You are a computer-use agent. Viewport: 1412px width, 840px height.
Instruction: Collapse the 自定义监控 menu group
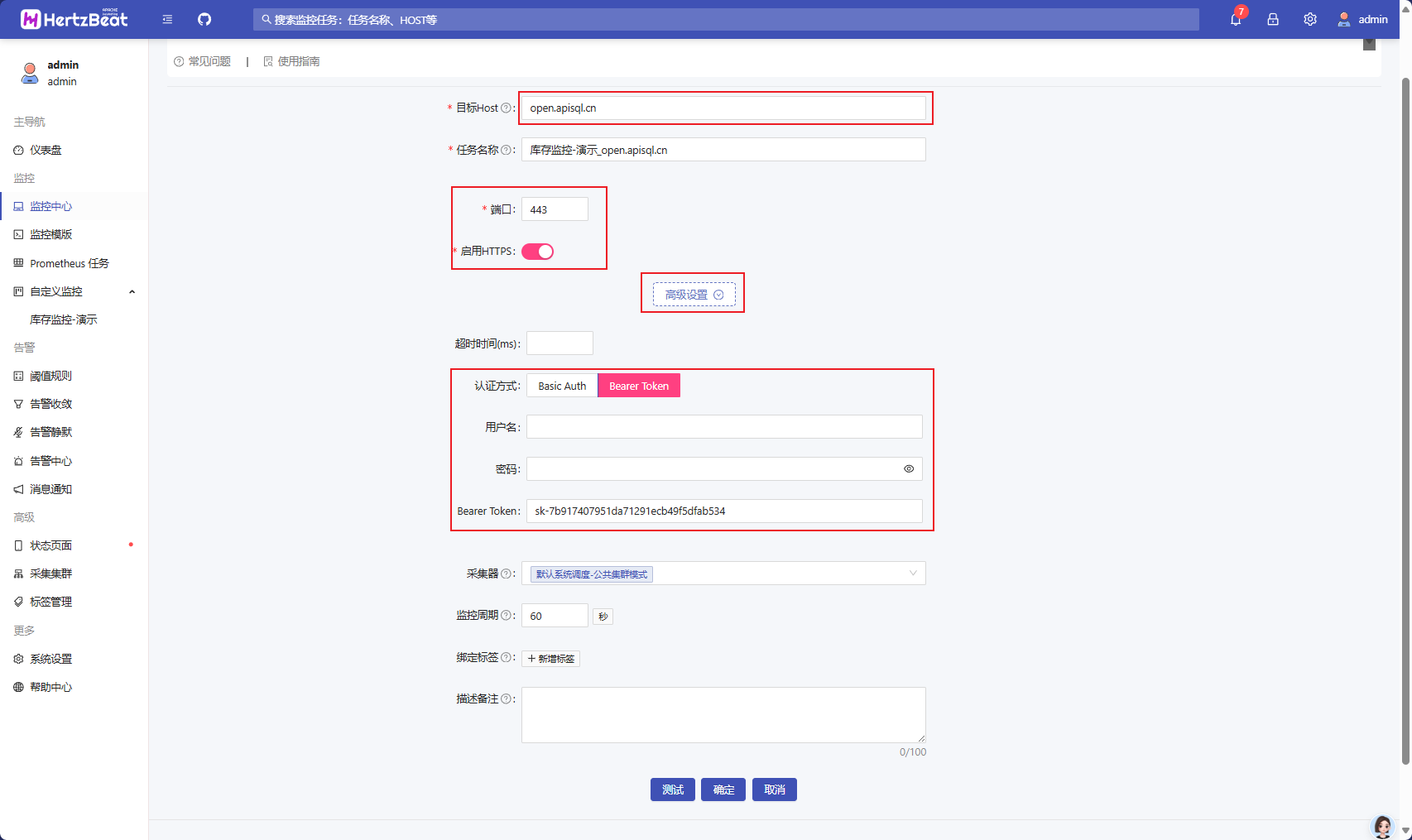(x=132, y=291)
